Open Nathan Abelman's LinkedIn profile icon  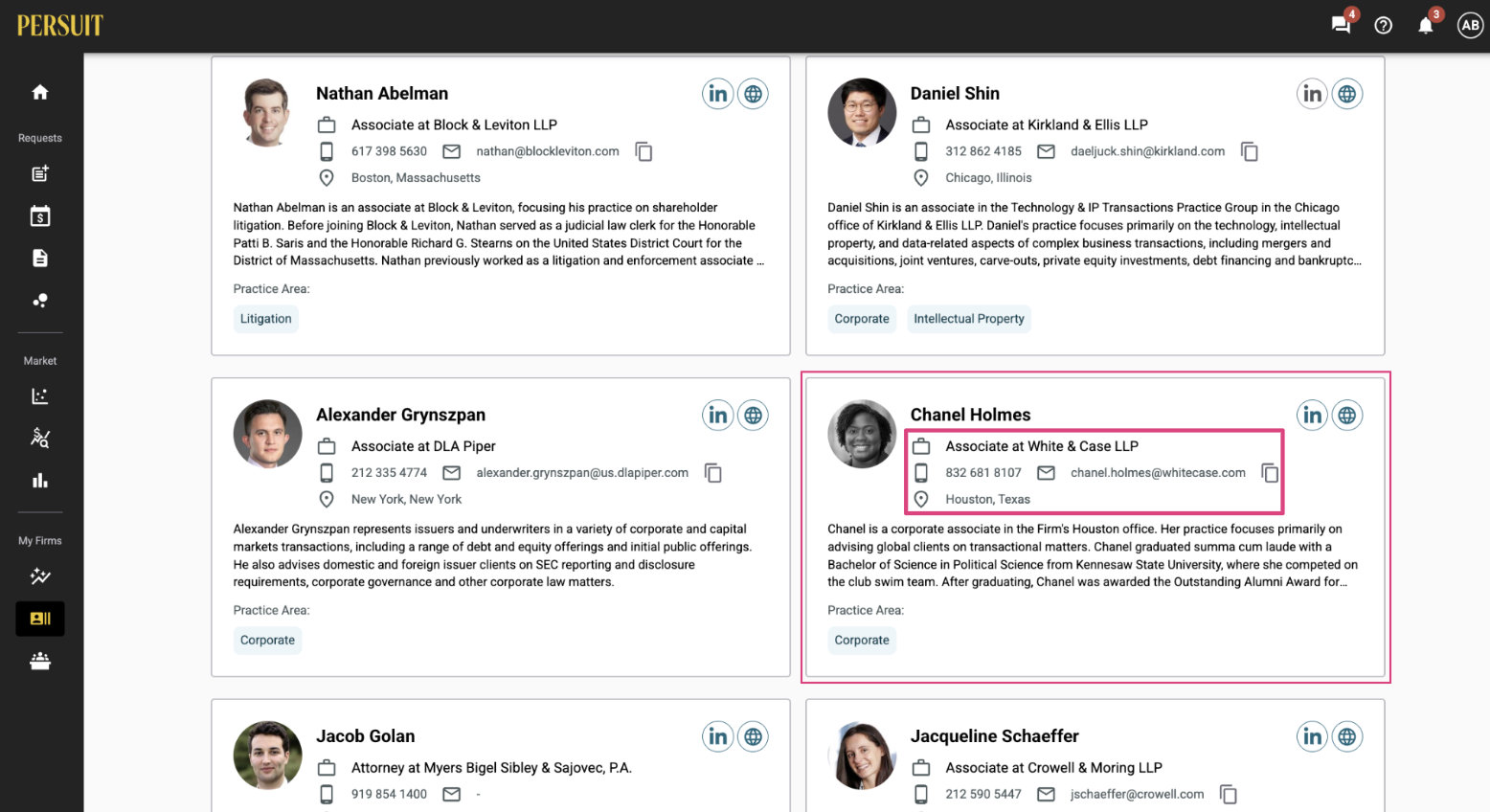tap(718, 94)
